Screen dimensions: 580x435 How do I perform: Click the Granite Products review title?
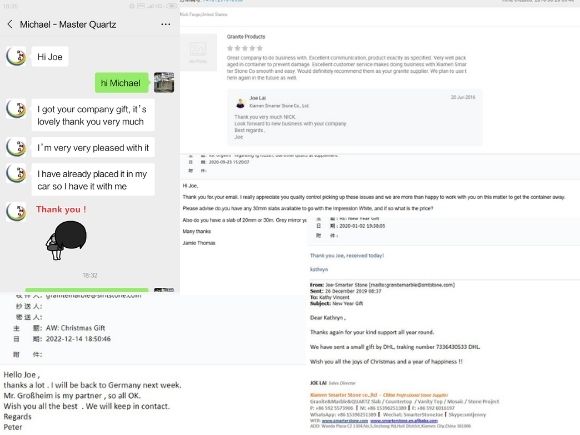pos(246,37)
